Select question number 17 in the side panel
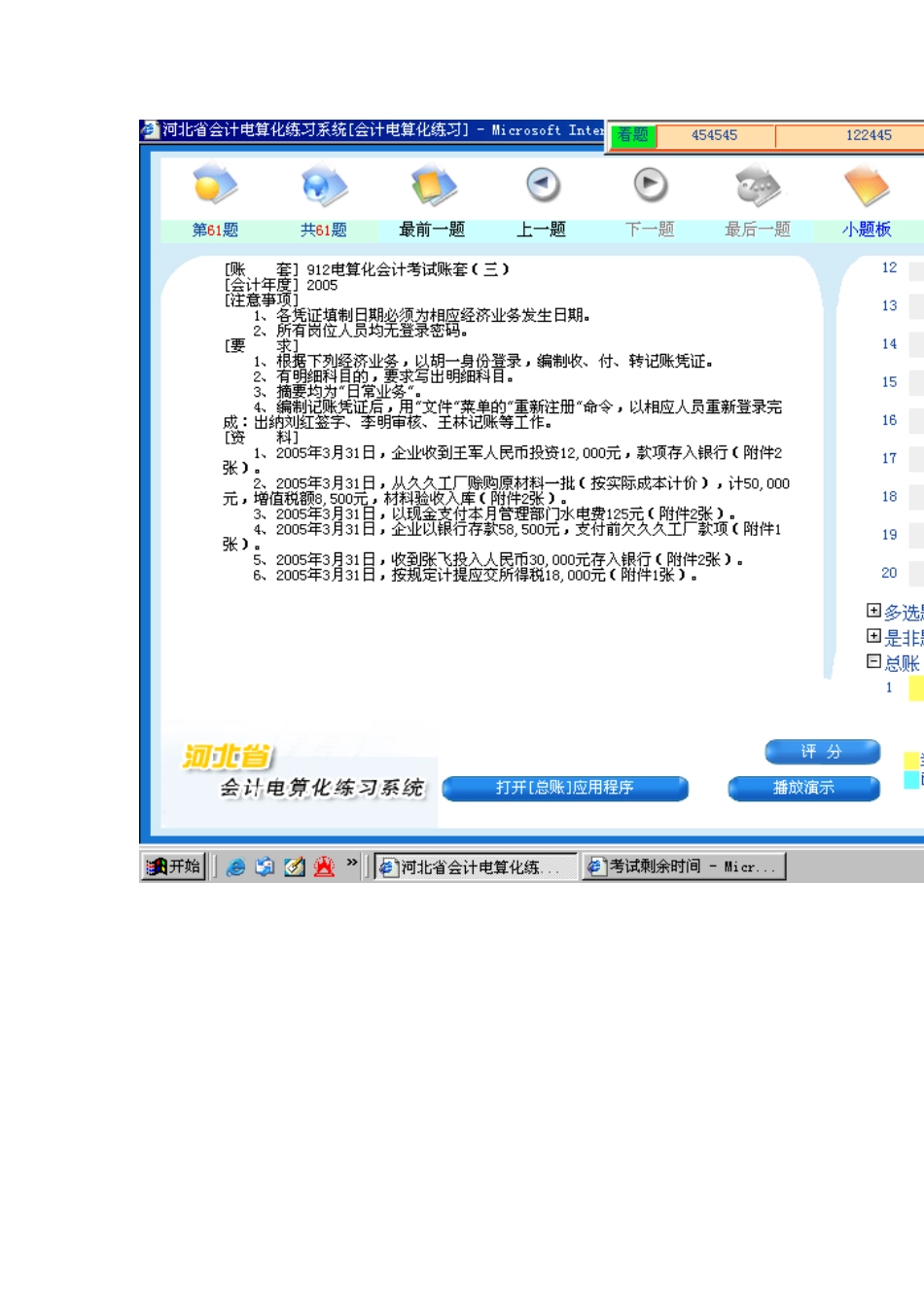 [889, 458]
